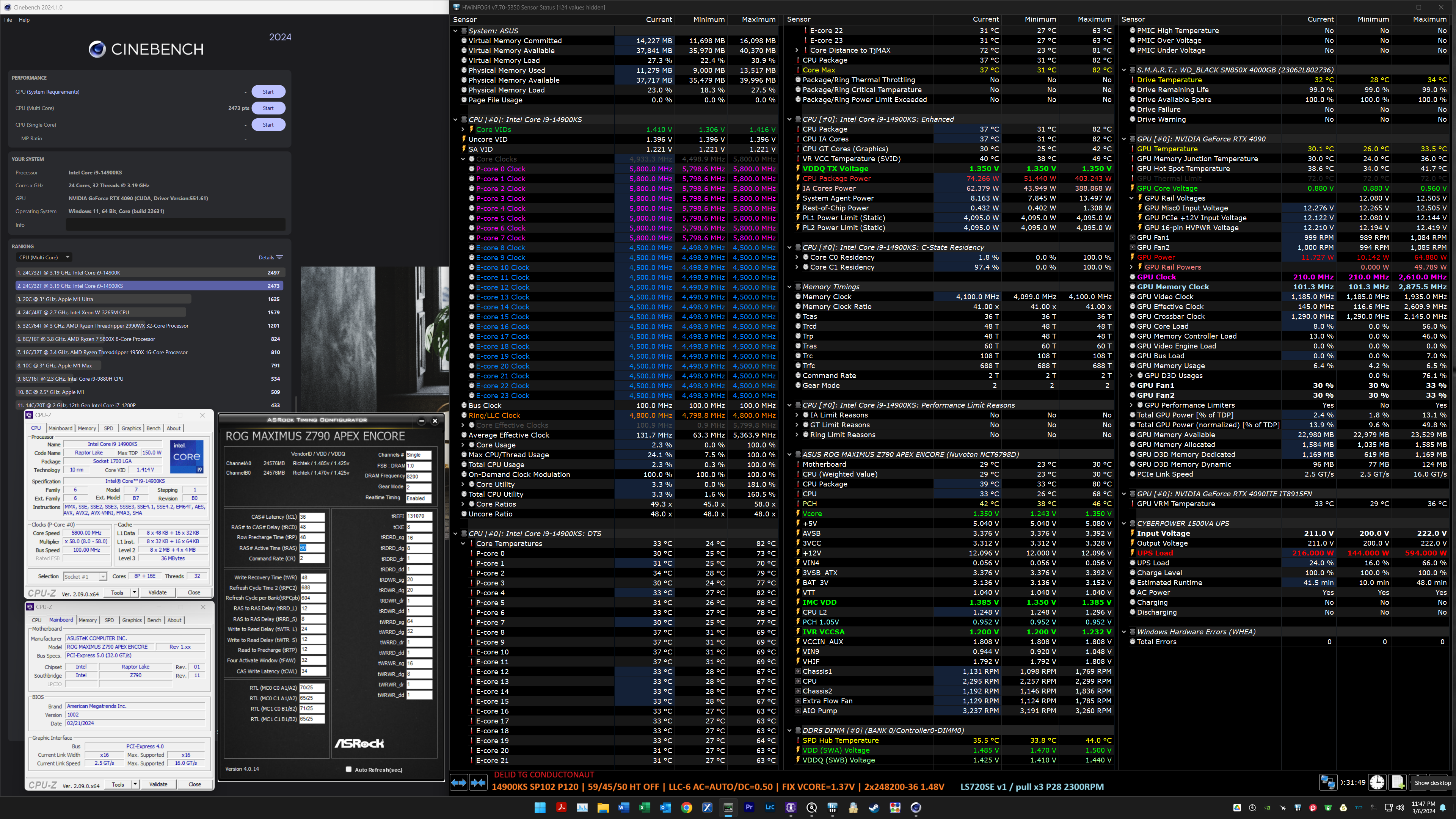Open Lightroom Classic taskbar icon
1456x819 pixels.
point(770,808)
